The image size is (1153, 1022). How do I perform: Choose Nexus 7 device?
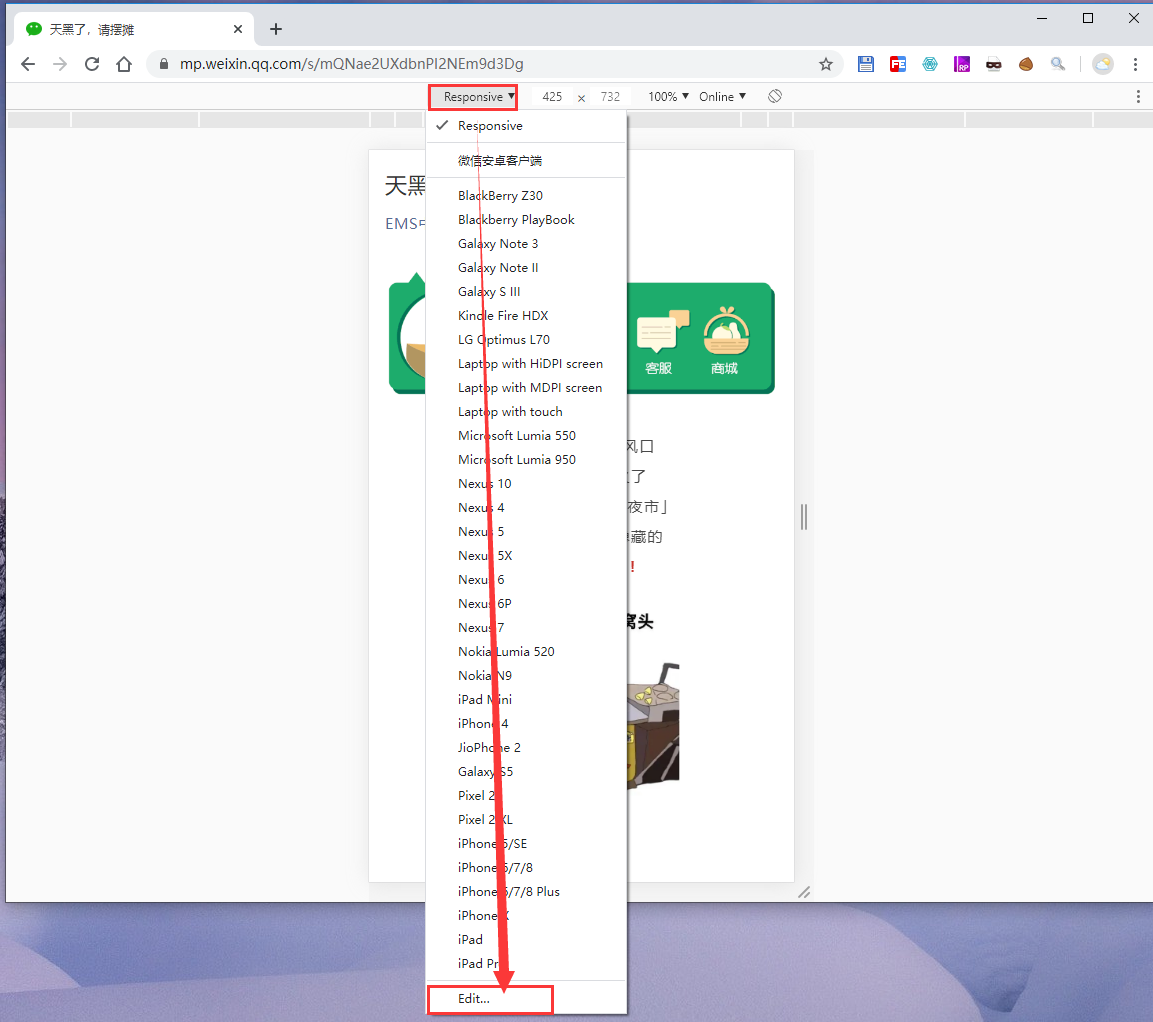pos(526,628)
